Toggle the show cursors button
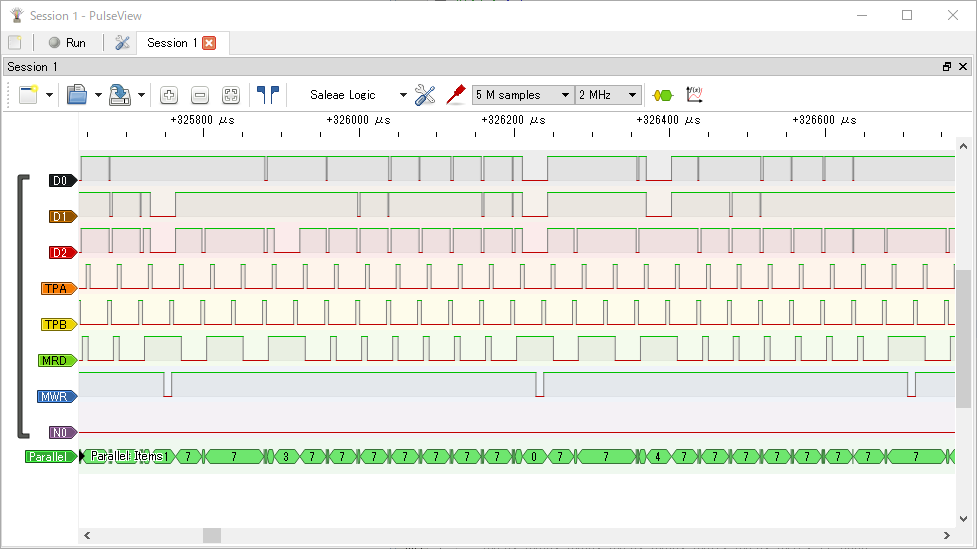The image size is (977, 549). (x=267, y=95)
